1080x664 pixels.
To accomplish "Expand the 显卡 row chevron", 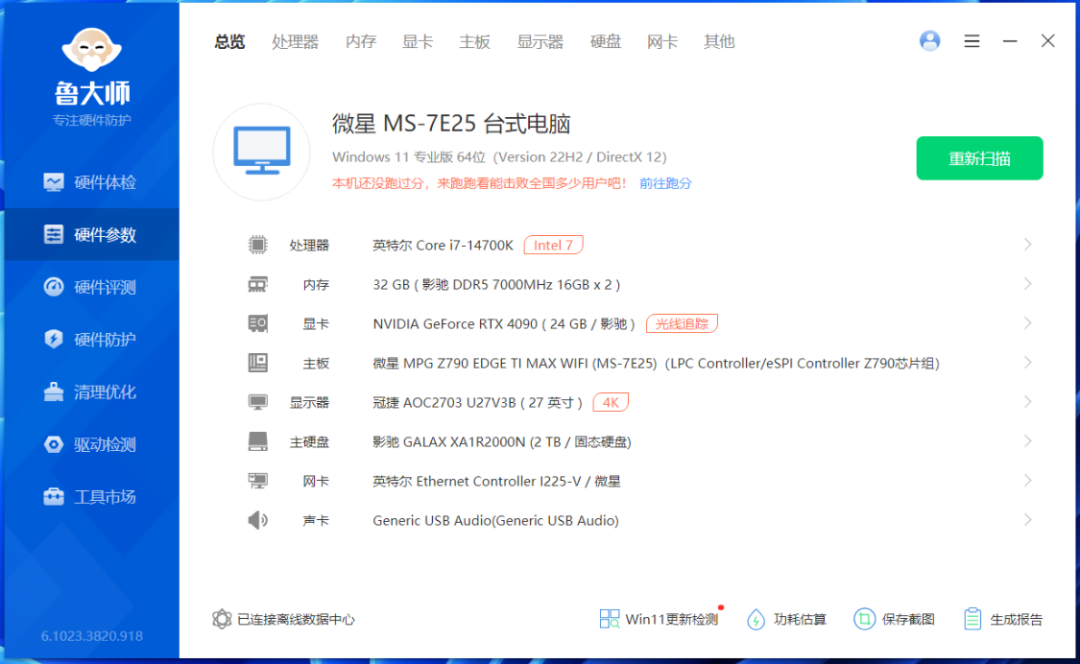I will tap(1028, 323).
